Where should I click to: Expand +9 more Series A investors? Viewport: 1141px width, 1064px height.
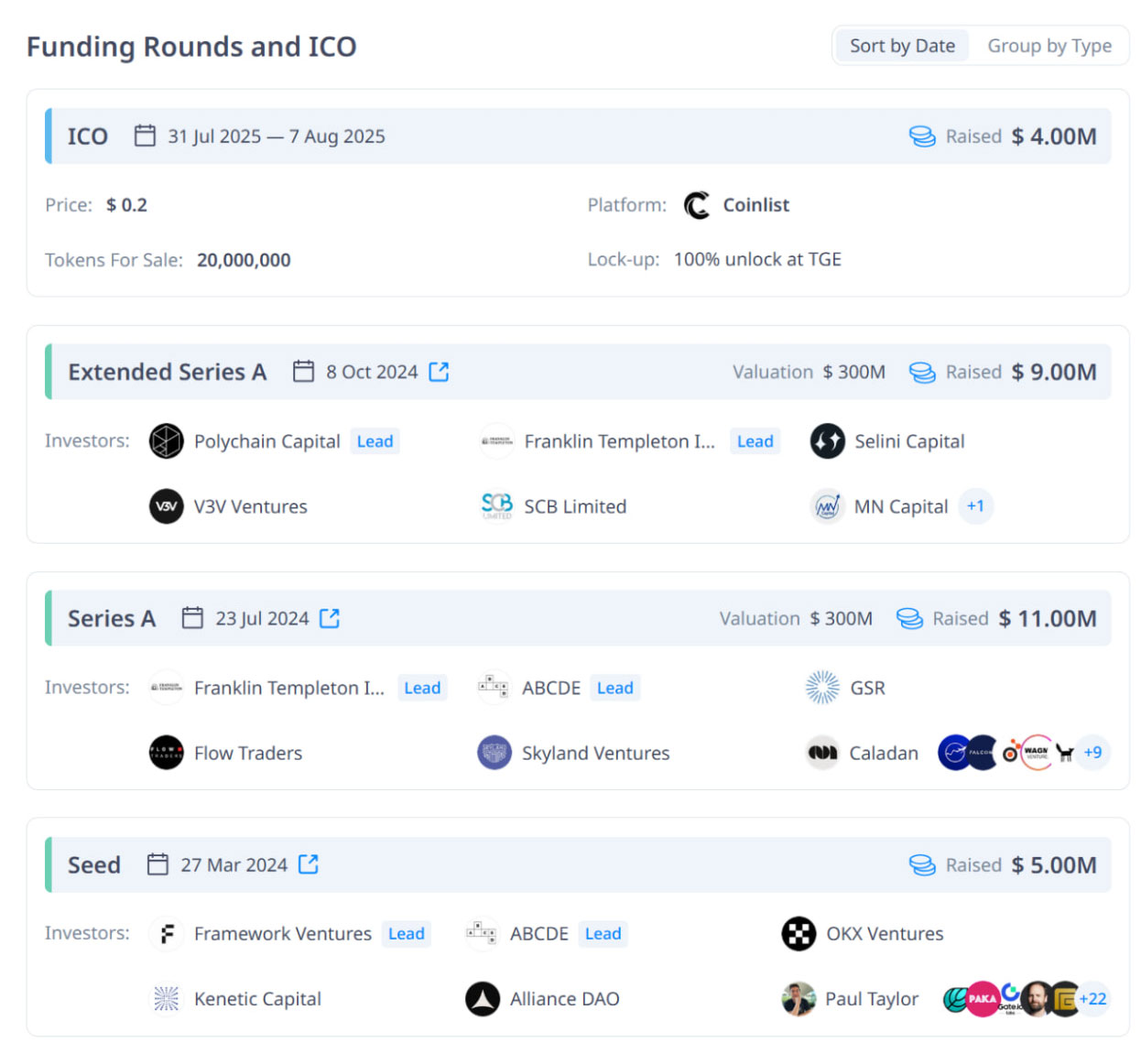[x=1092, y=753]
